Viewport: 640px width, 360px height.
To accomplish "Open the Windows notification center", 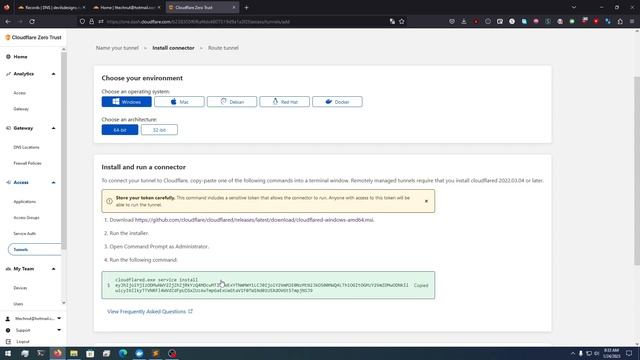I will coord(629,353).
